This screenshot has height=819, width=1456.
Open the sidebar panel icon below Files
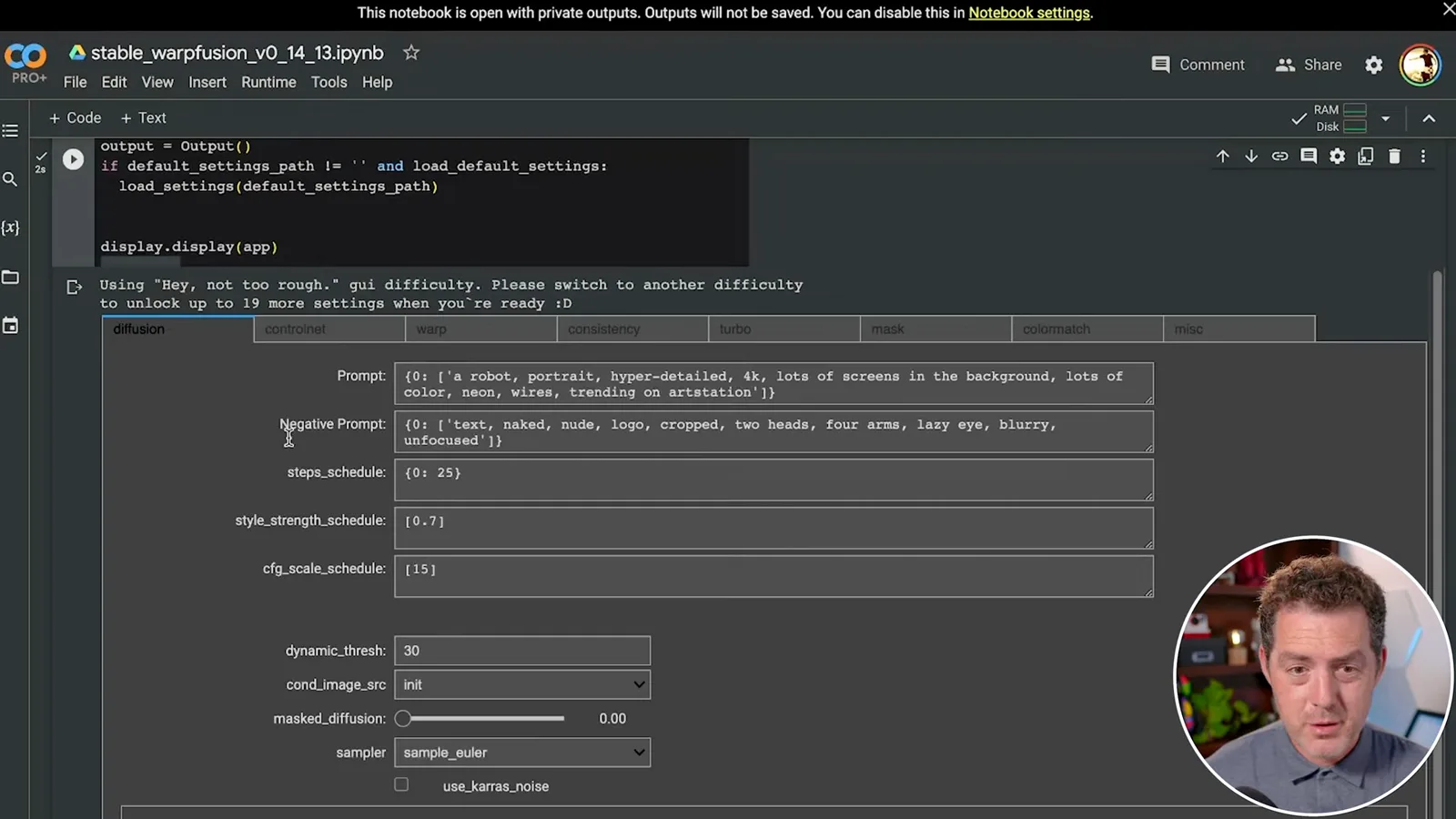coord(10,326)
